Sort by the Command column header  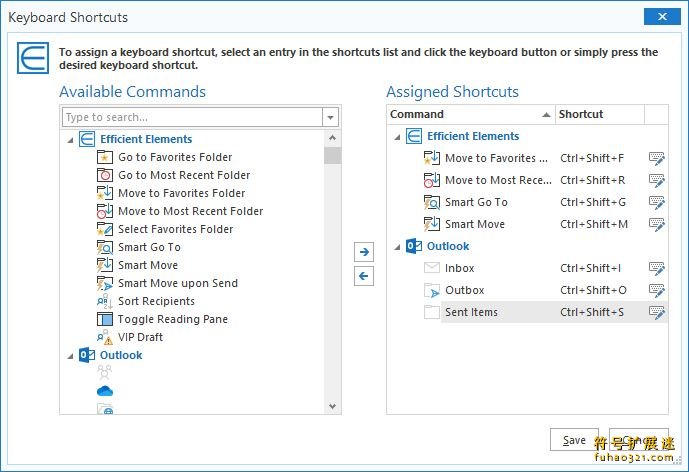[471, 114]
